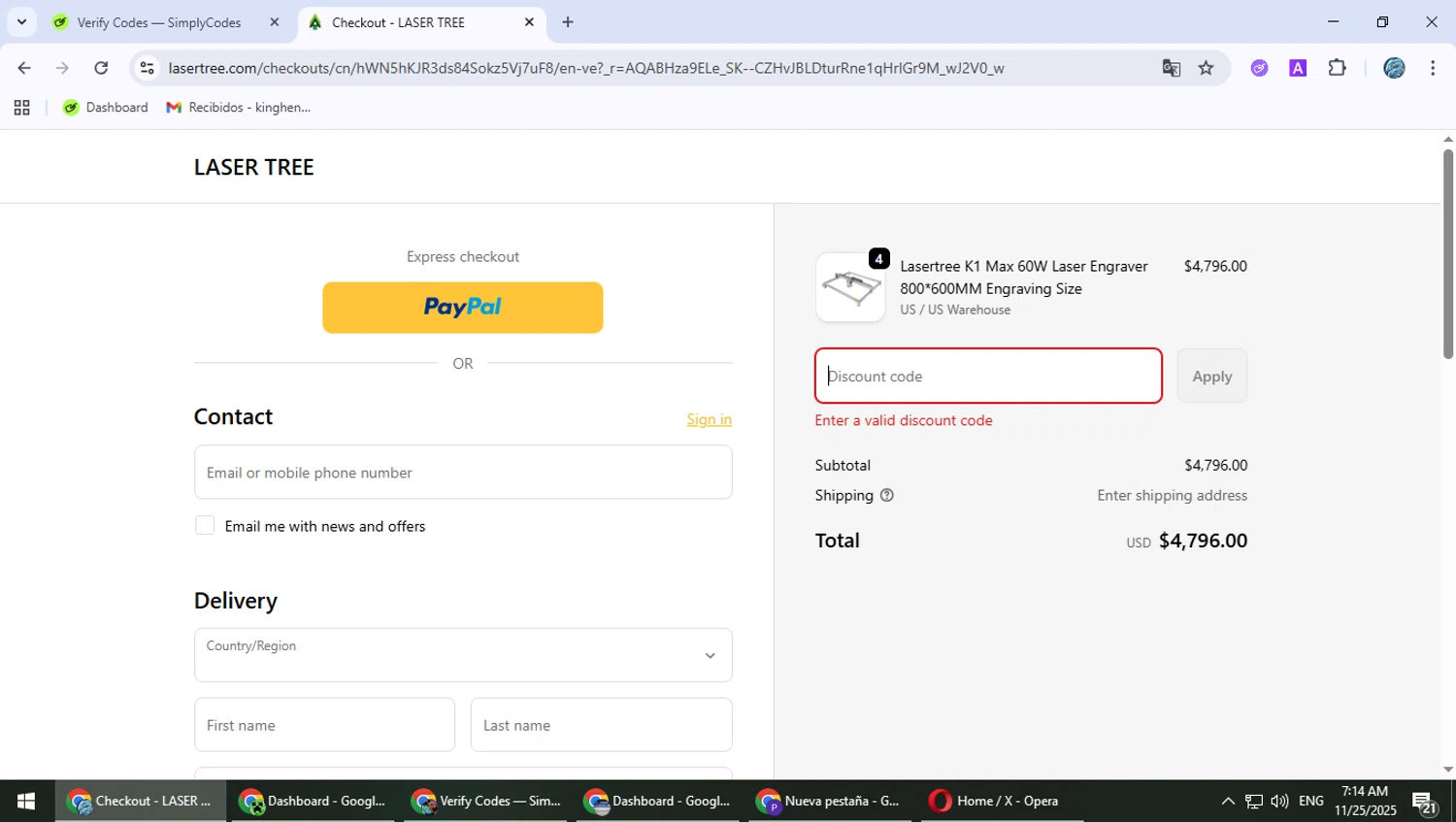This screenshot has height=822, width=1456.
Task: Pay with the PayPal express button
Action: pyautogui.click(x=463, y=308)
